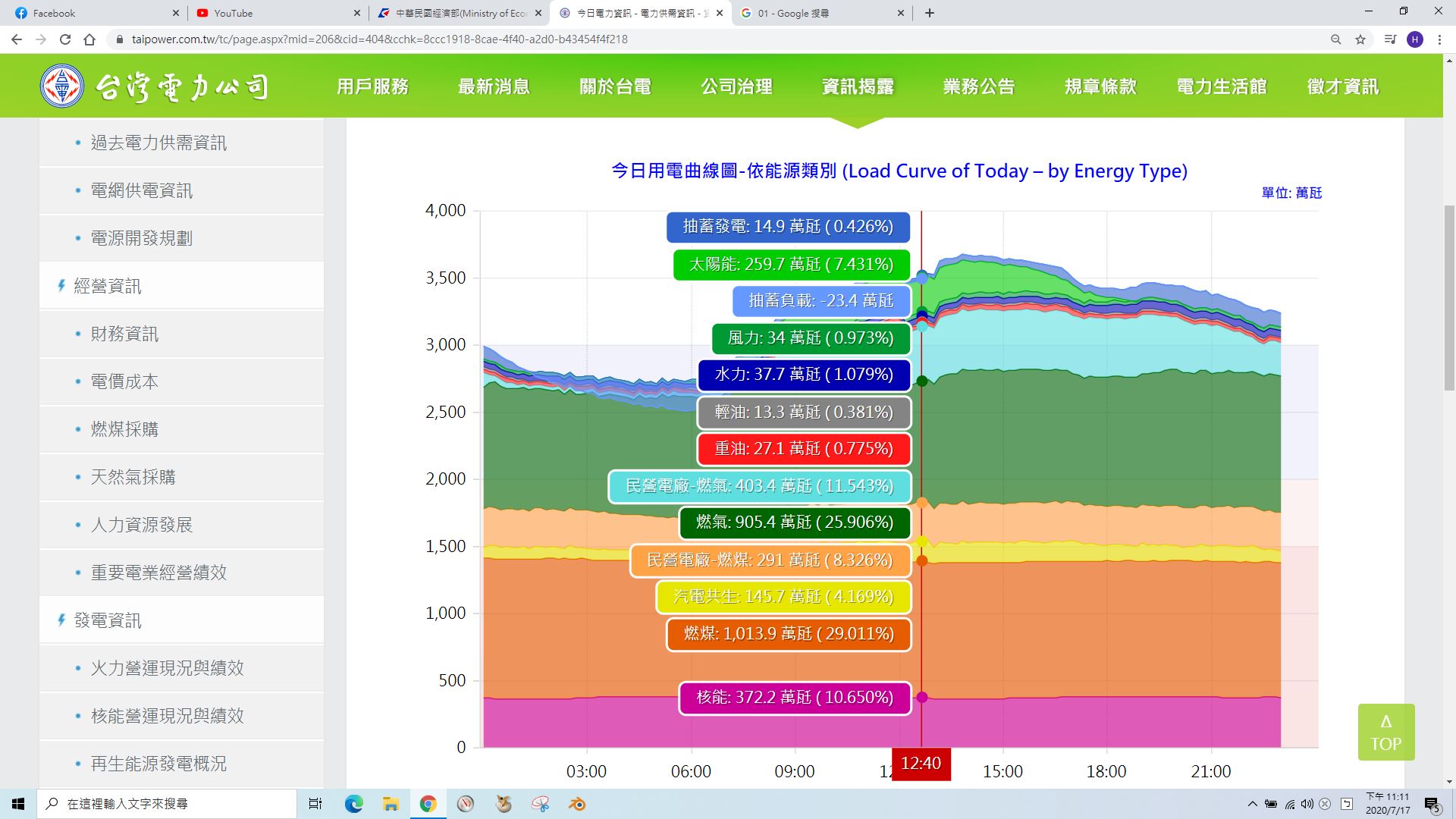The width and height of the screenshot is (1456, 819).
Task: Close the 01 - Google 搜尋 tab
Action: tap(901, 13)
